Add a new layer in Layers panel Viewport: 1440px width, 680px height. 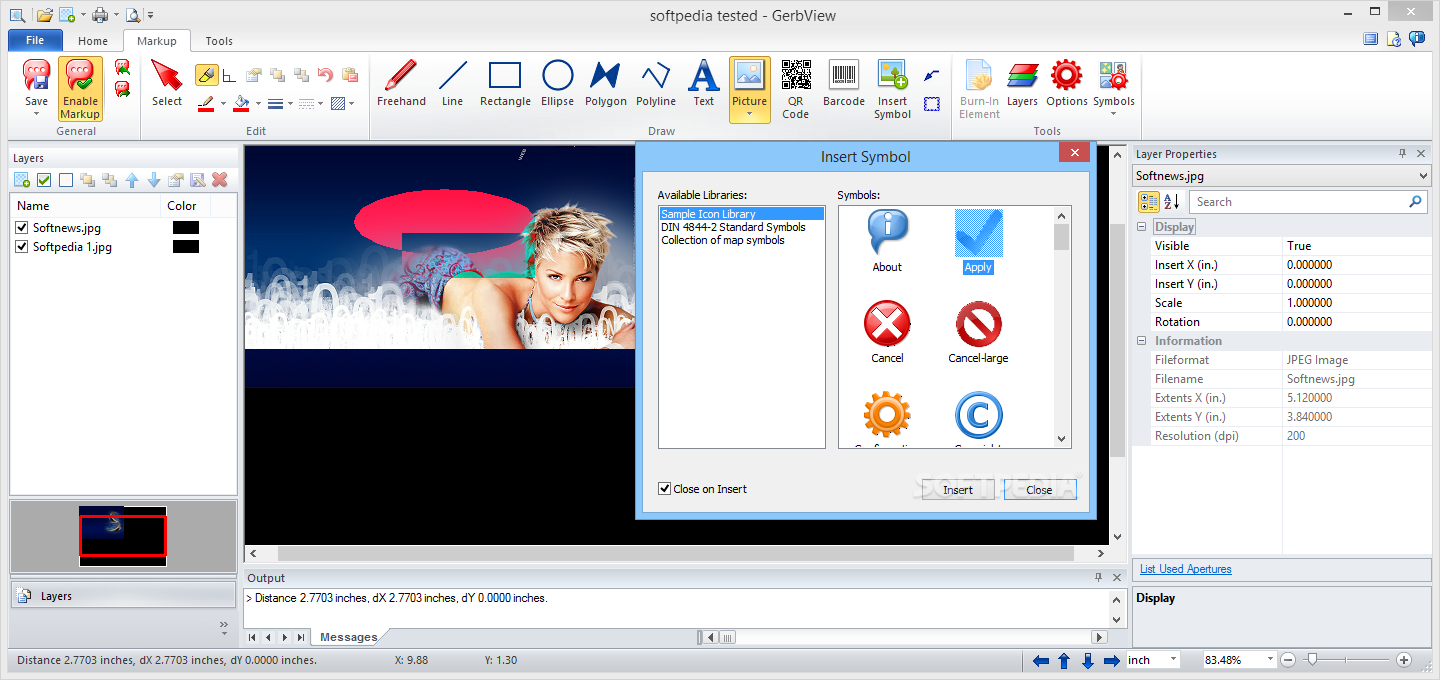click(x=22, y=180)
